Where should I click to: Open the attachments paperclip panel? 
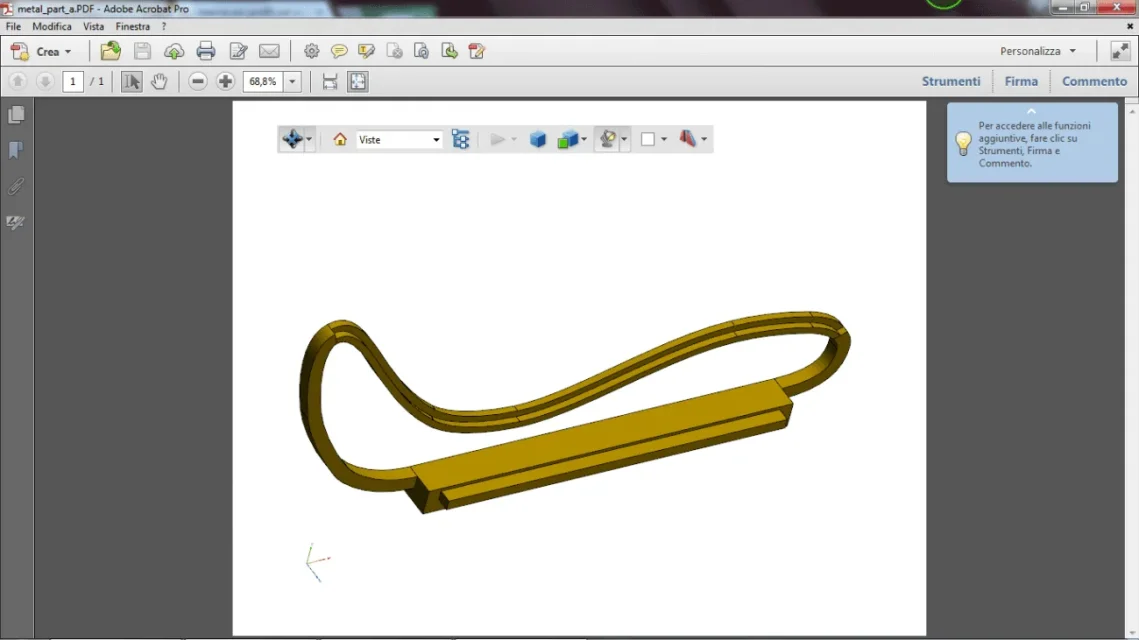16,187
